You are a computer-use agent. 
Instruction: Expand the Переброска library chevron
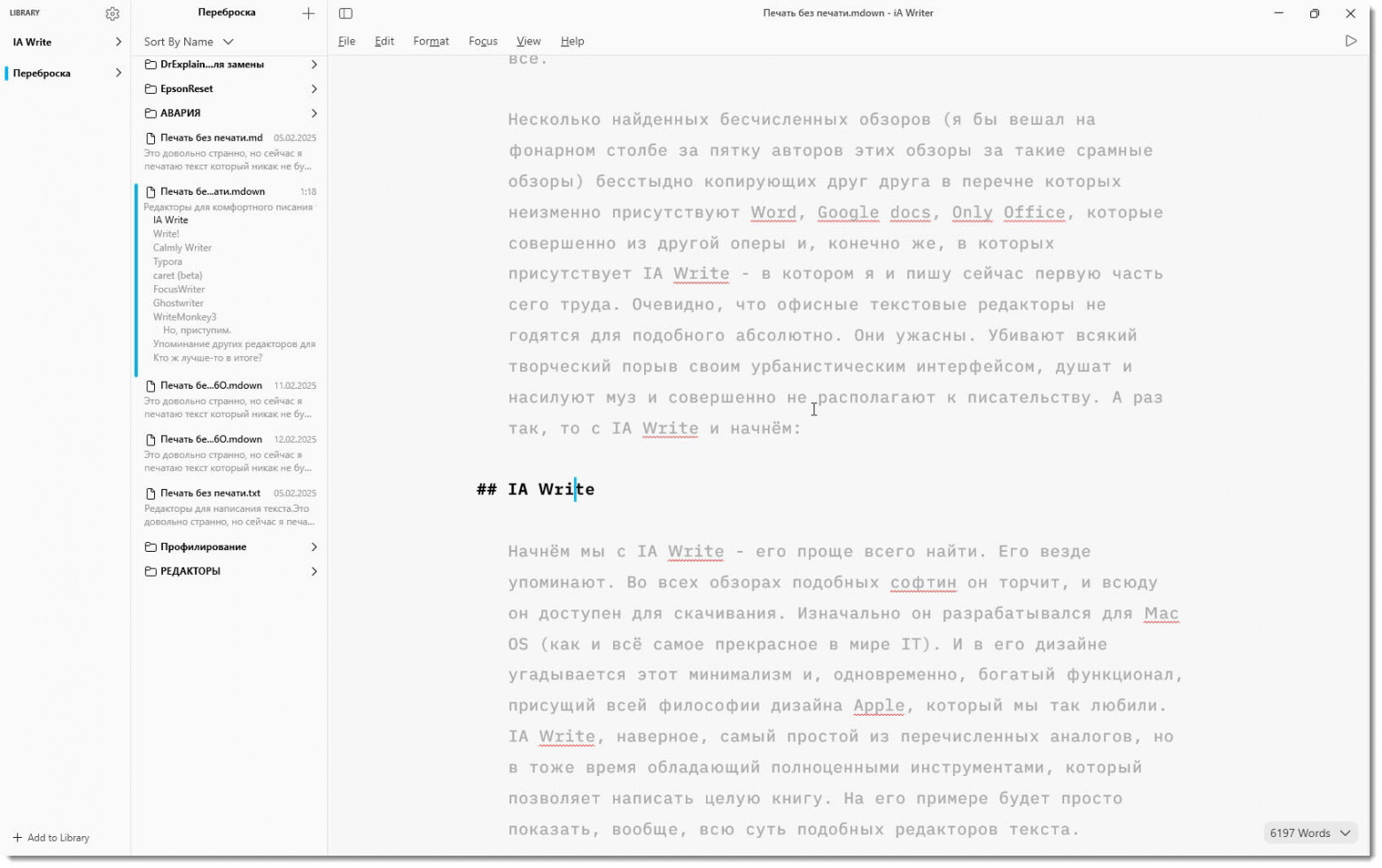(118, 73)
